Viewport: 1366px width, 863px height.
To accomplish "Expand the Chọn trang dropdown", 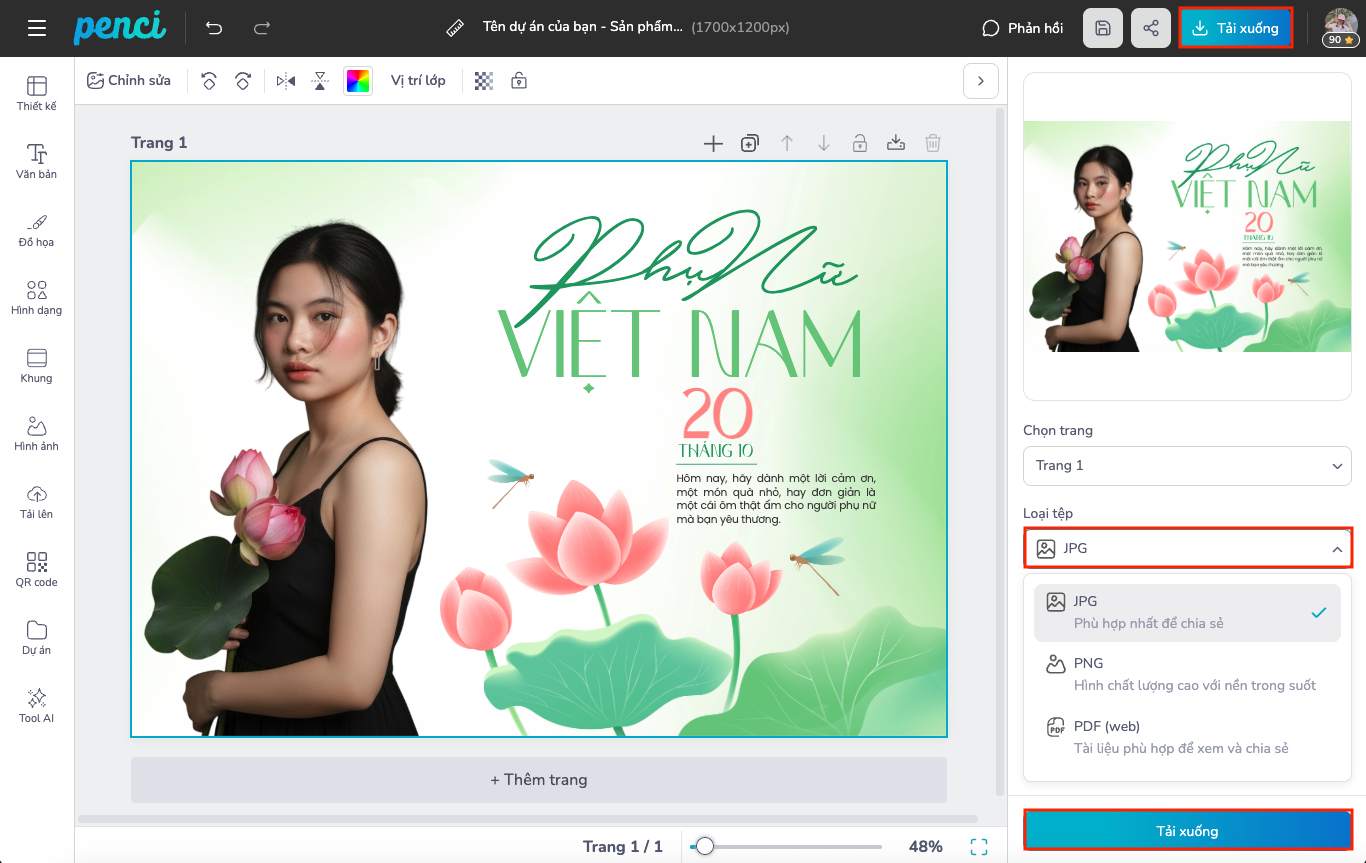I will click(x=1187, y=466).
